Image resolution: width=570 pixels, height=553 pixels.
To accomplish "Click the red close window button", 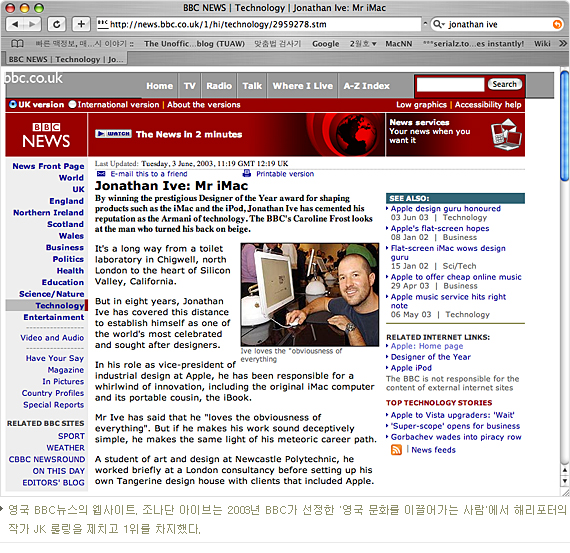I will [11, 8].
